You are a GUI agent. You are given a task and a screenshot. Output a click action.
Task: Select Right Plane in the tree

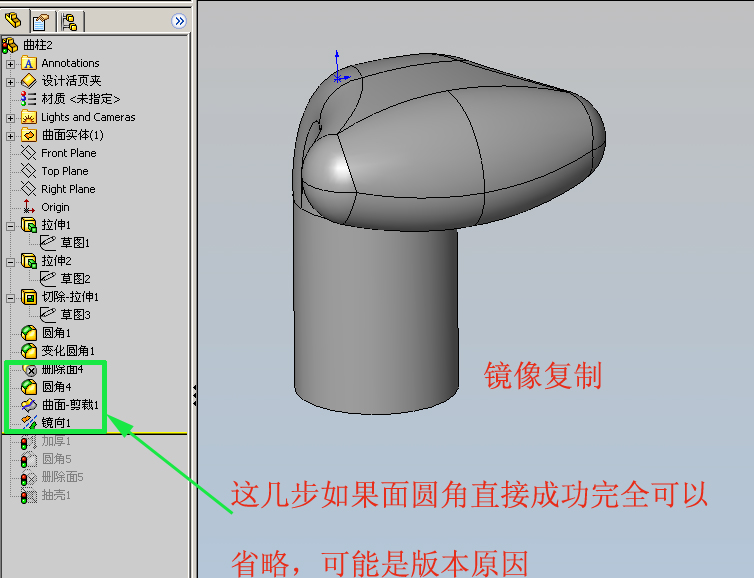tap(68, 189)
